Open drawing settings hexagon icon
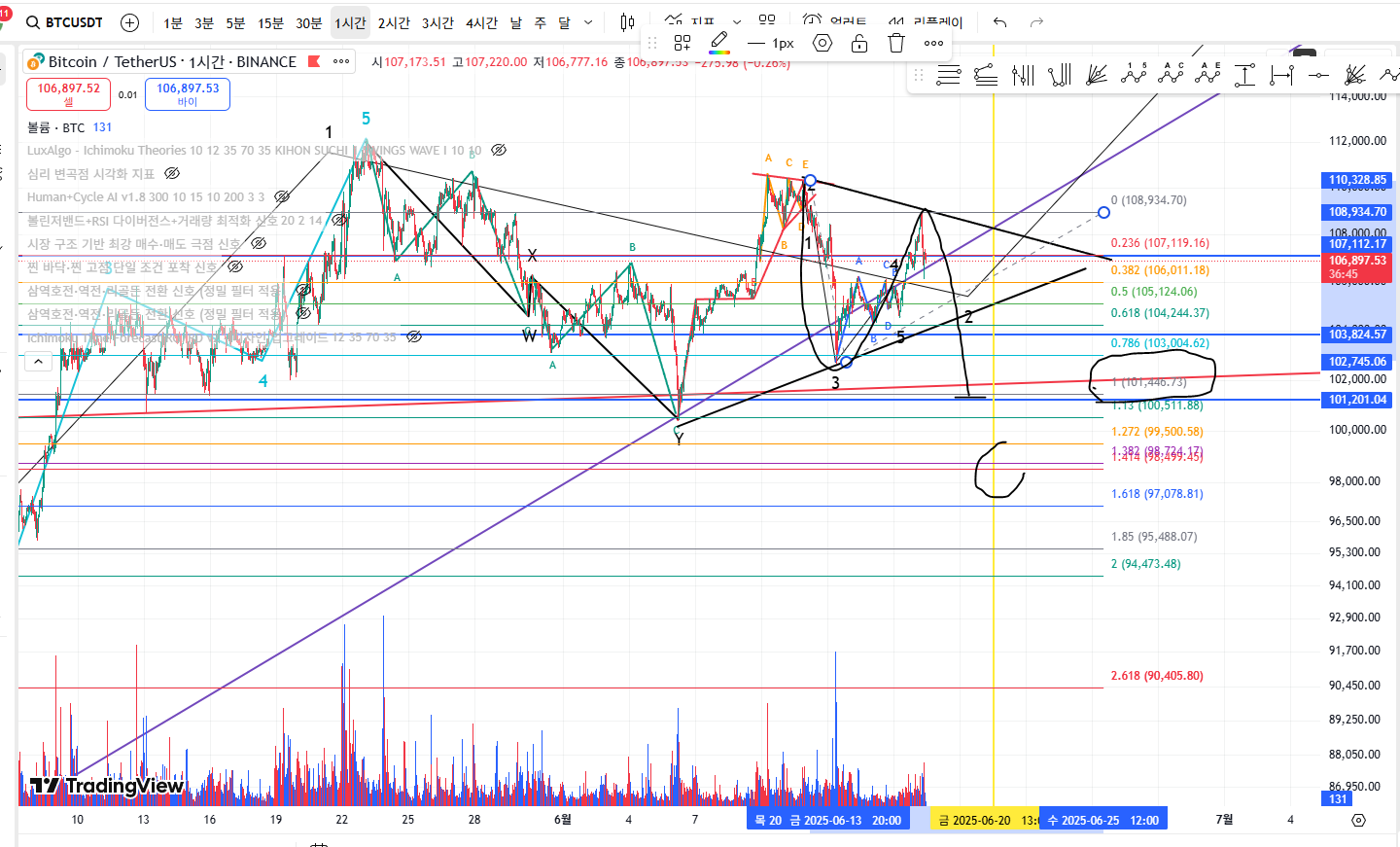 point(822,43)
